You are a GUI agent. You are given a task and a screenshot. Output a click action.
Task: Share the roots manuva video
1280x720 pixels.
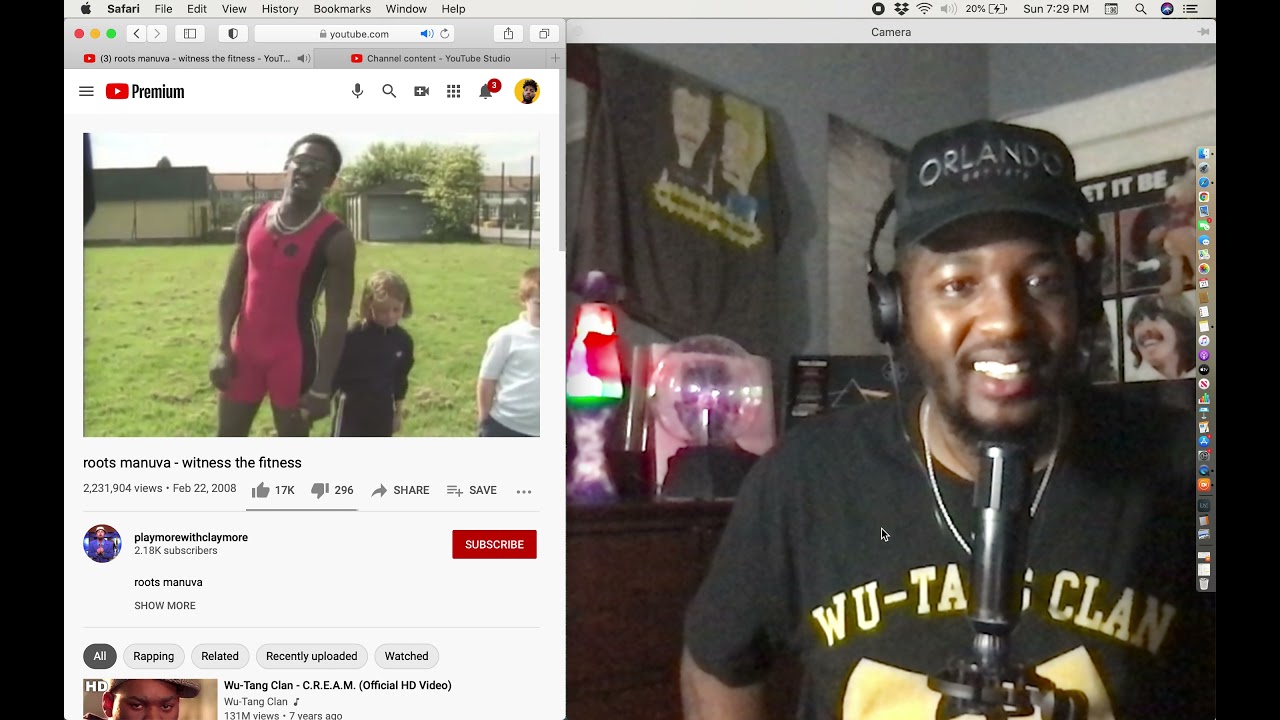click(x=400, y=490)
